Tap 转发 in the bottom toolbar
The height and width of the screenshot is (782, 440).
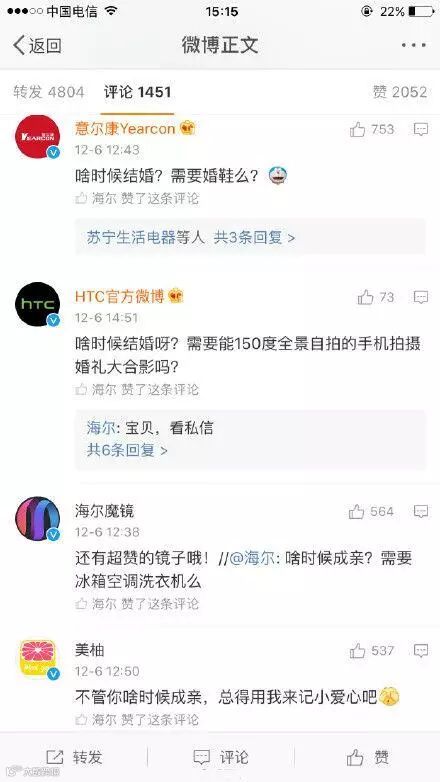74,757
